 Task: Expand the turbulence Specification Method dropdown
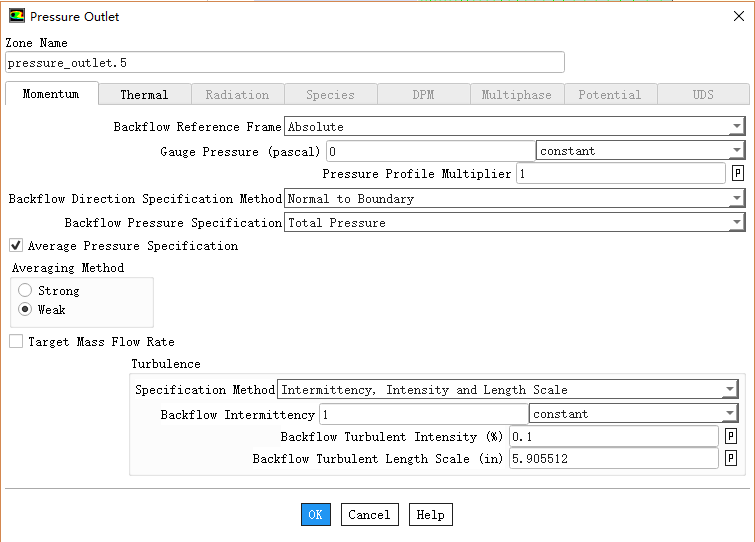730,390
